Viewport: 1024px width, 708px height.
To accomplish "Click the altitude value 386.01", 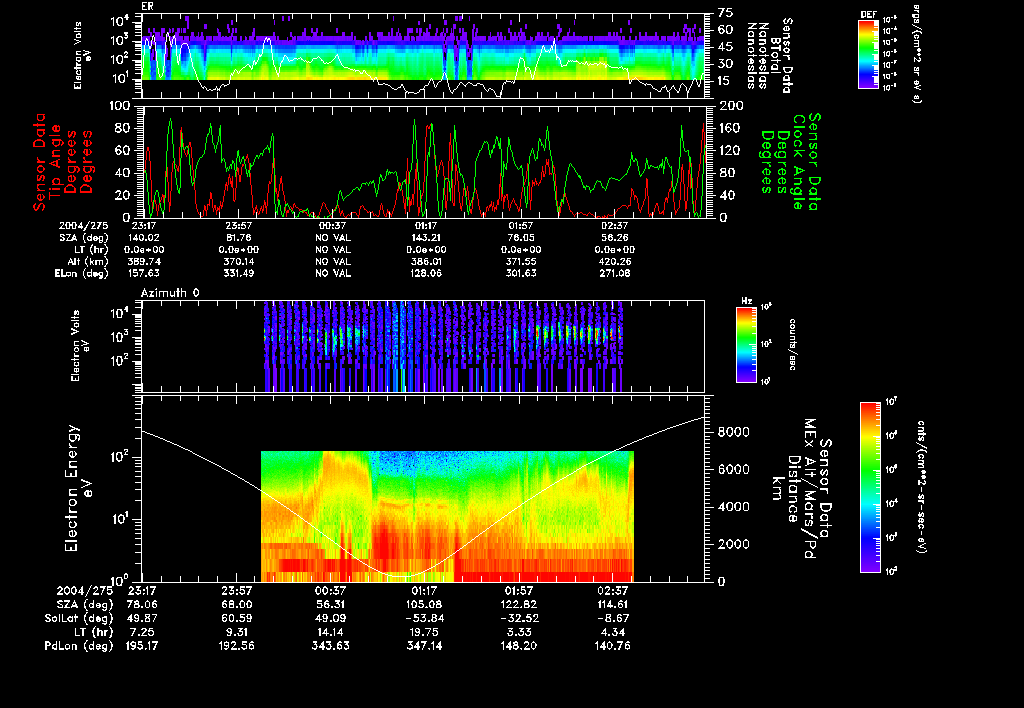I will coord(426,261).
